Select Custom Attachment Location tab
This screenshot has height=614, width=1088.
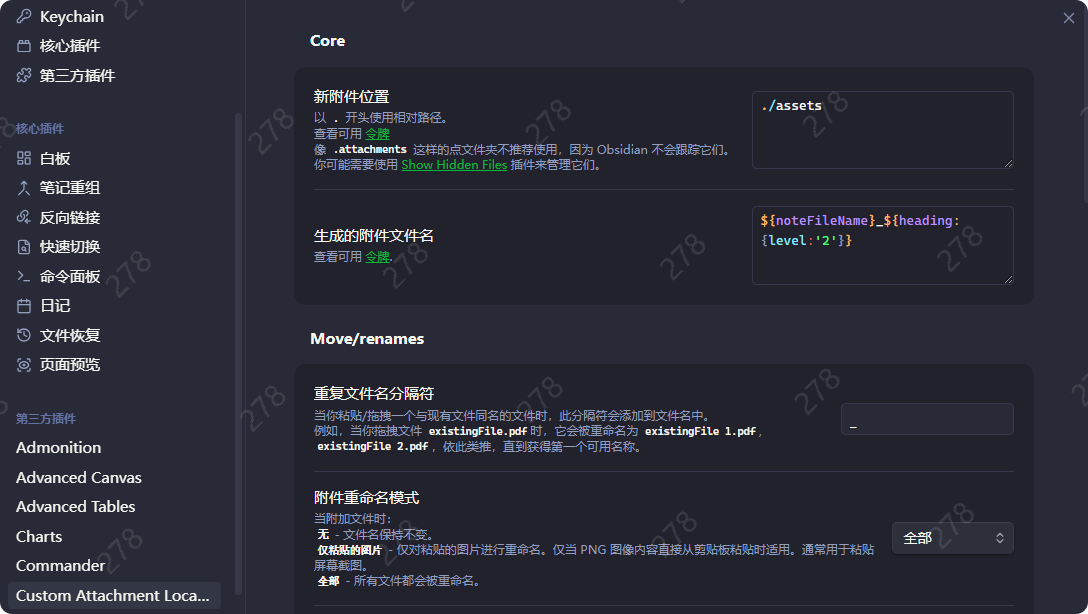click(112, 596)
